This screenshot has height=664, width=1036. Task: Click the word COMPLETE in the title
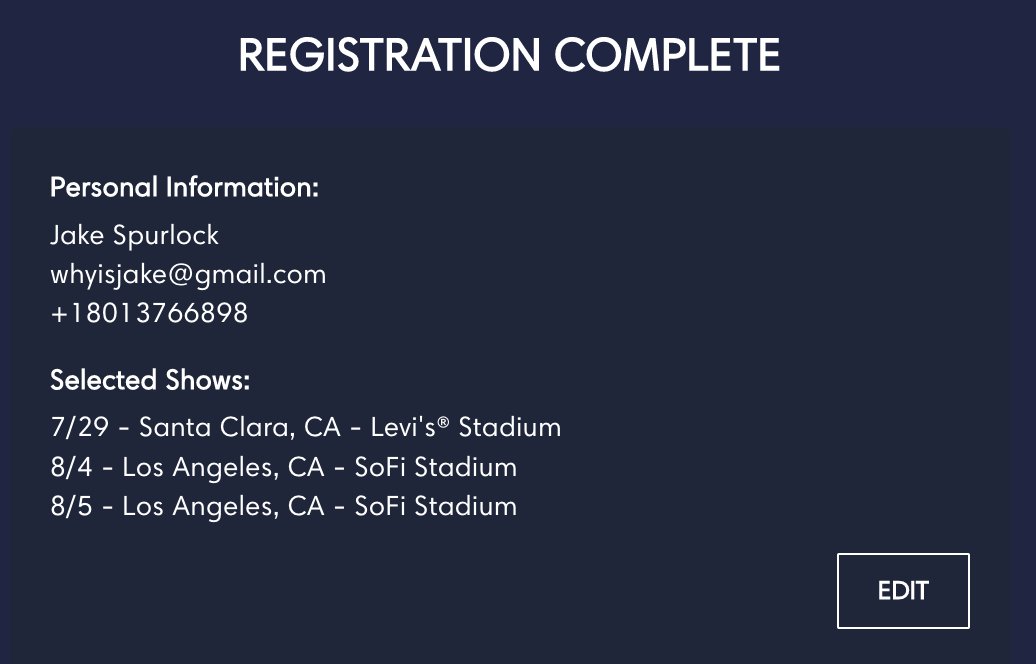(x=667, y=55)
